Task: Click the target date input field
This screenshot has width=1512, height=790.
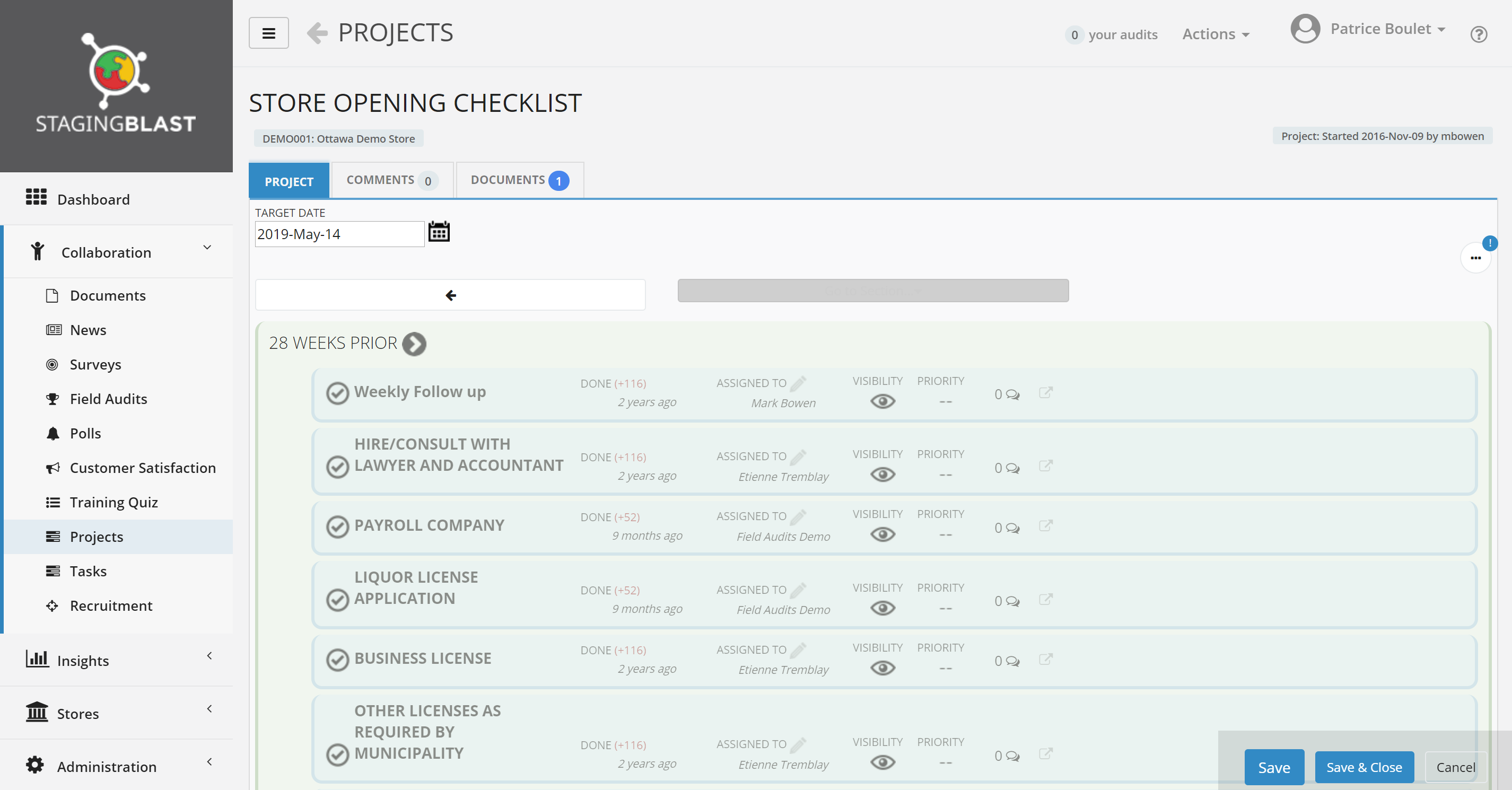Action: (339, 234)
